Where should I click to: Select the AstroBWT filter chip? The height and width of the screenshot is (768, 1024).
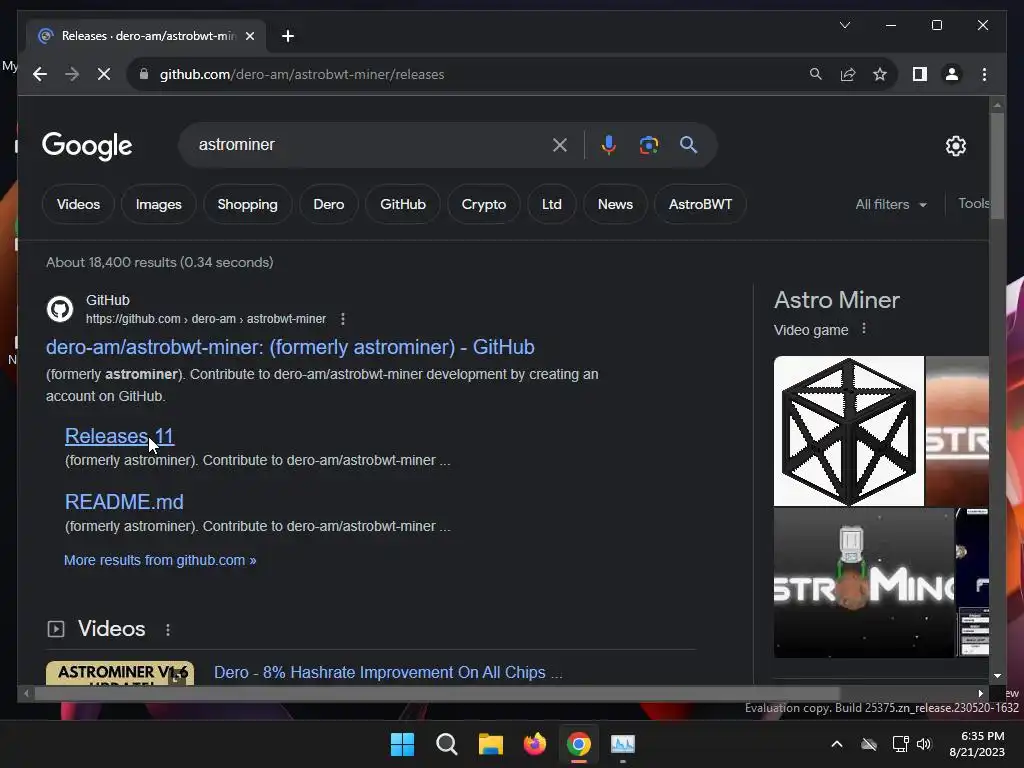(700, 204)
